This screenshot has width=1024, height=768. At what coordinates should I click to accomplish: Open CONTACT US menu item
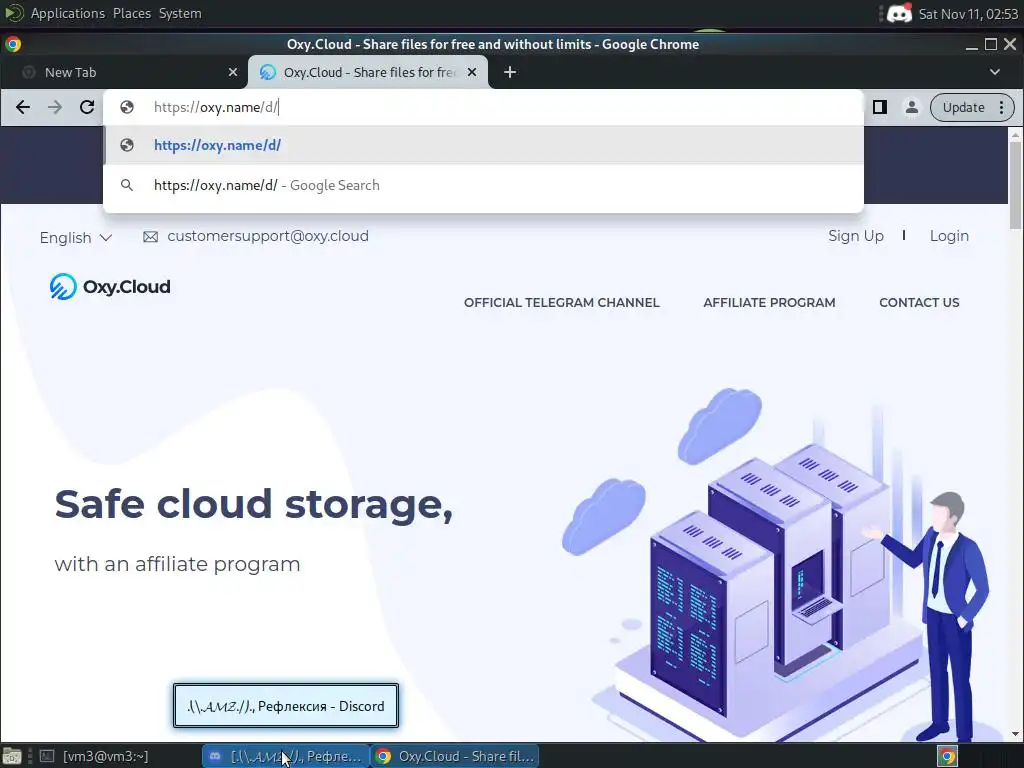(919, 302)
